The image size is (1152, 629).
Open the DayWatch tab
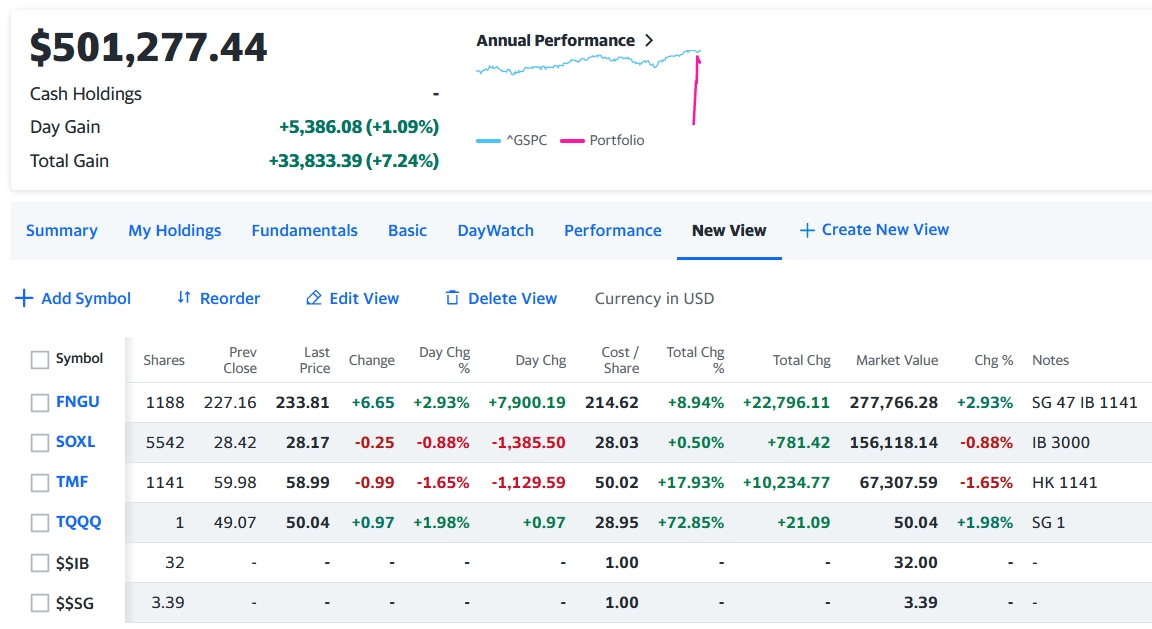pos(495,230)
